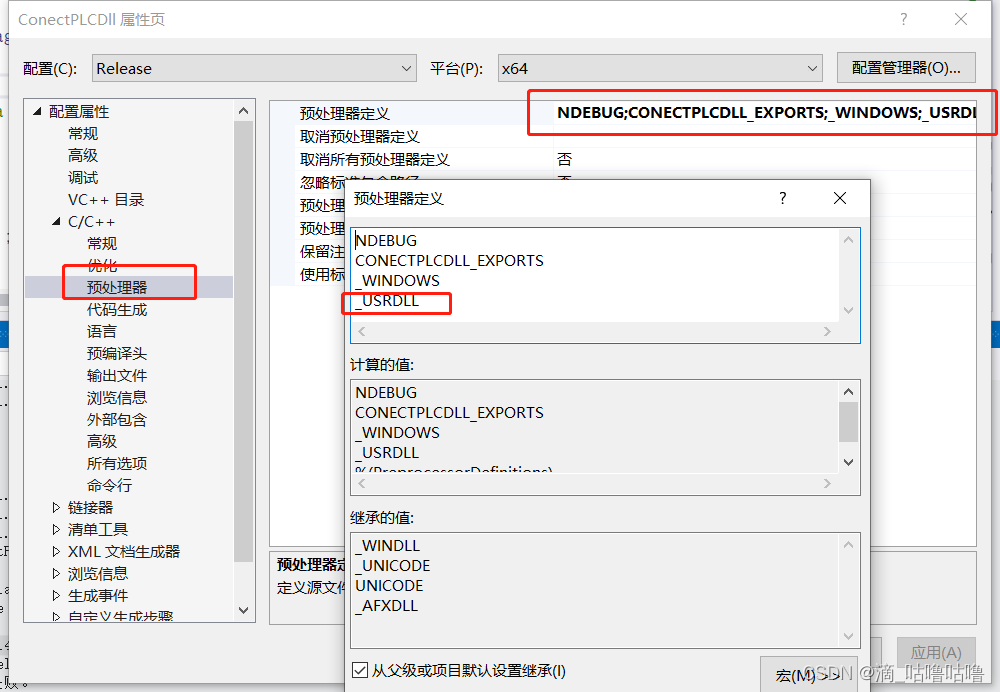Open the 配置(C) Release dropdown

click(x=254, y=68)
